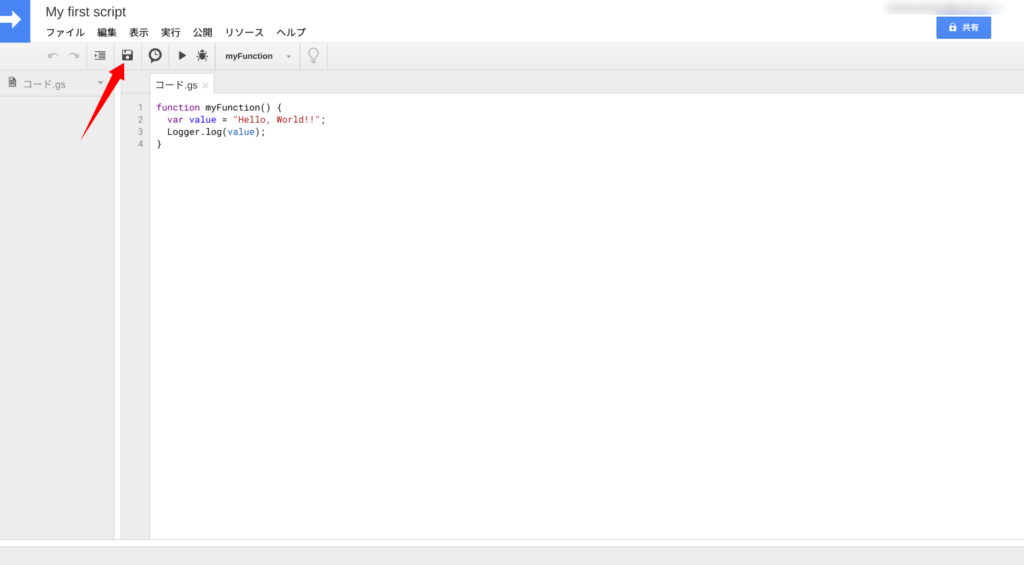Viewport: 1024px width, 565px height.
Task: Click the "Hello, World!!" string in code
Action: click(276, 120)
